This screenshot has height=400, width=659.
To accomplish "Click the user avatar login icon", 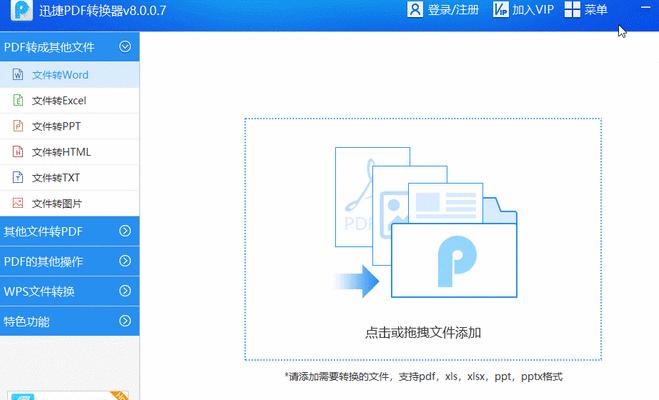I will [x=414, y=9].
